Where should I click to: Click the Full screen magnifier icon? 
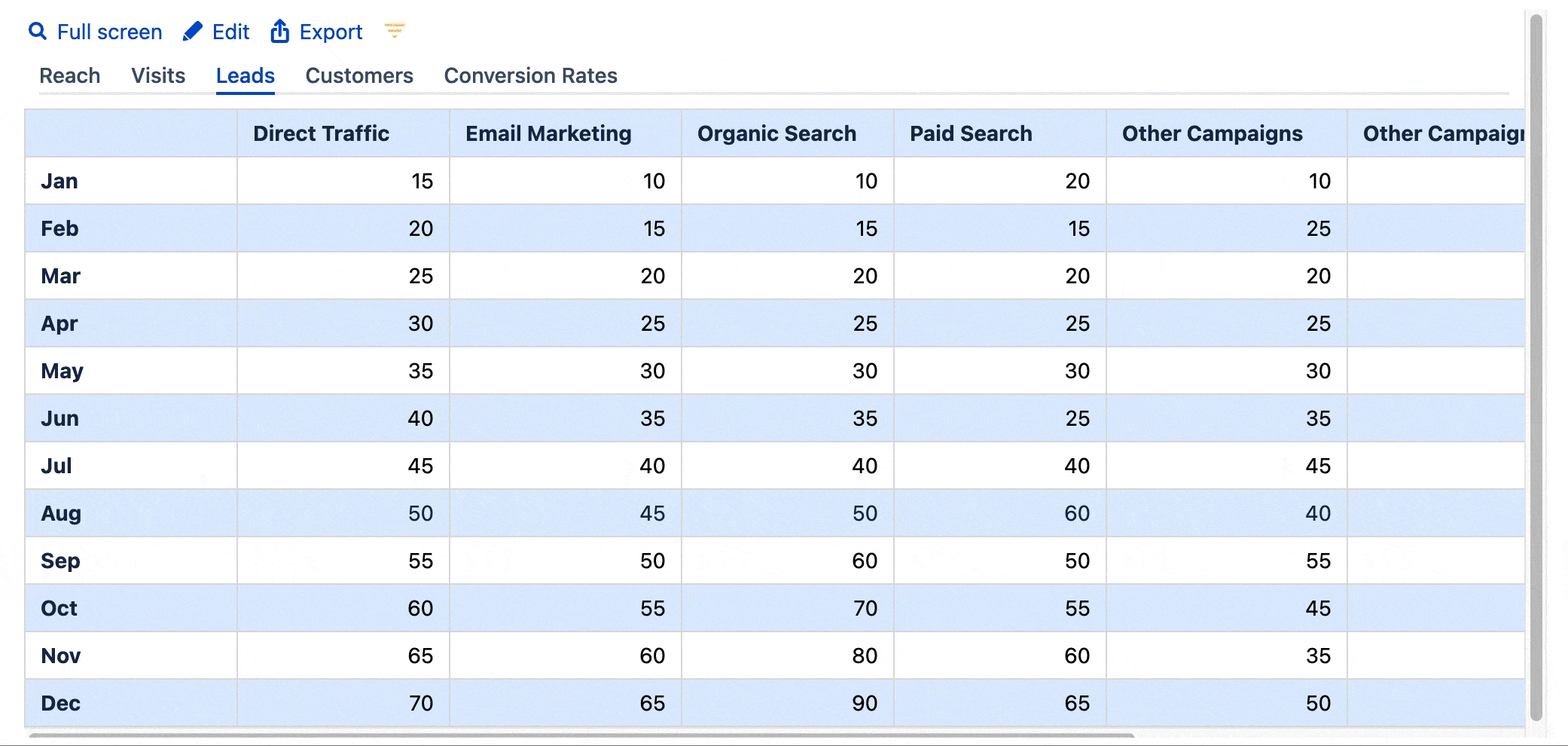point(38,32)
